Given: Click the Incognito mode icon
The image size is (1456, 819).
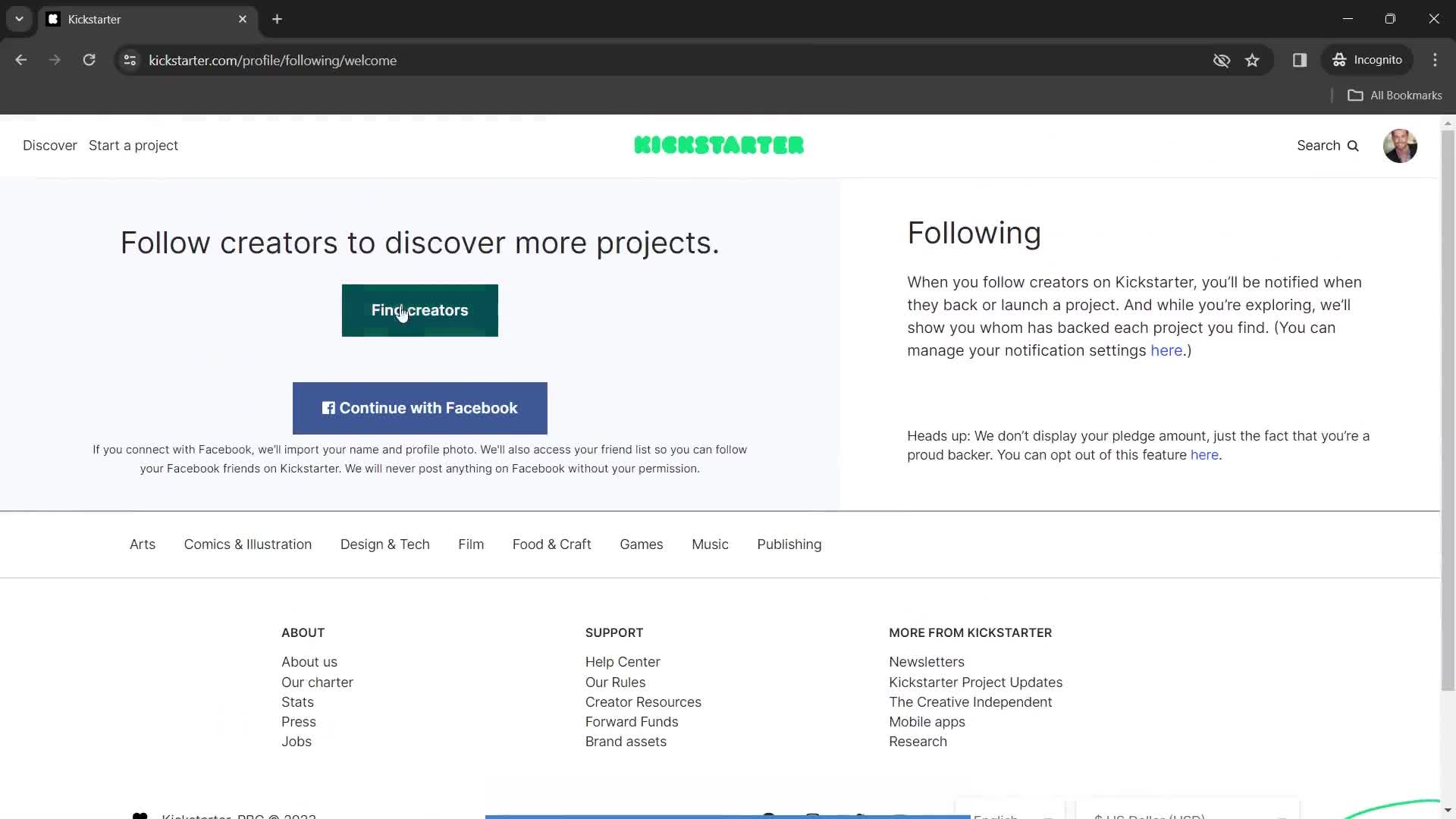Looking at the screenshot, I should (x=1340, y=60).
